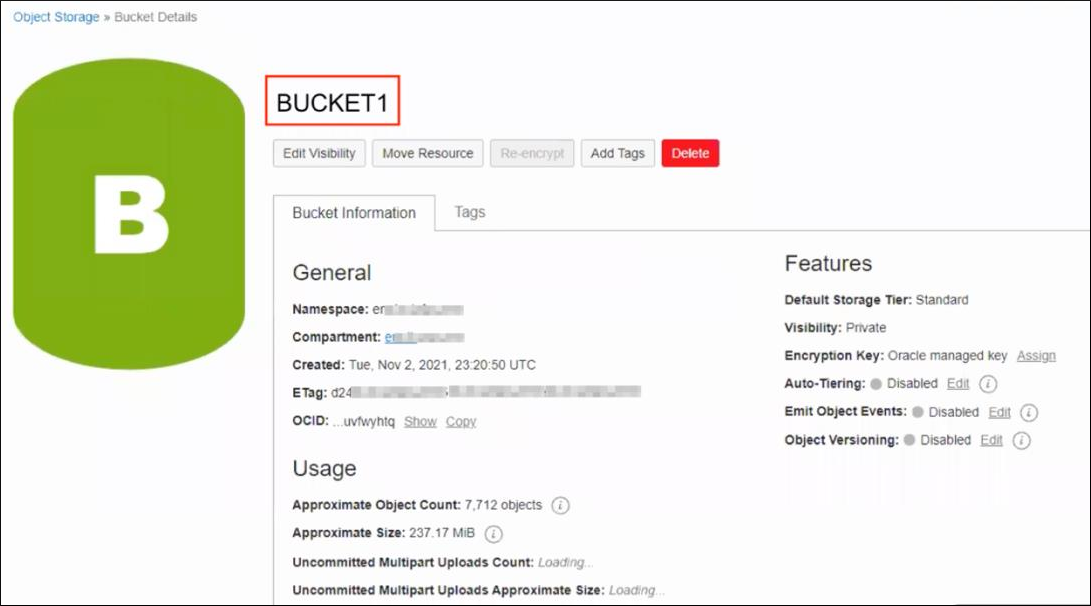Click the '237.17 MiB' size value
The width and height of the screenshot is (1091, 606).
(442, 533)
